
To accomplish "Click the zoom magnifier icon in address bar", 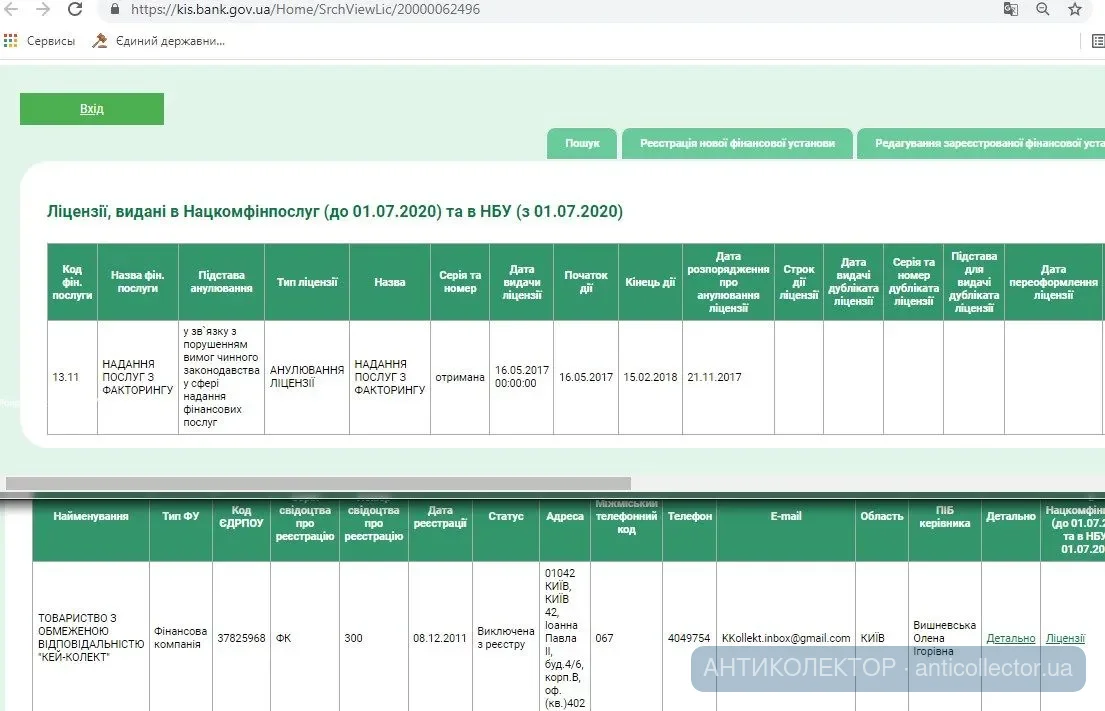I will tap(1042, 9).
